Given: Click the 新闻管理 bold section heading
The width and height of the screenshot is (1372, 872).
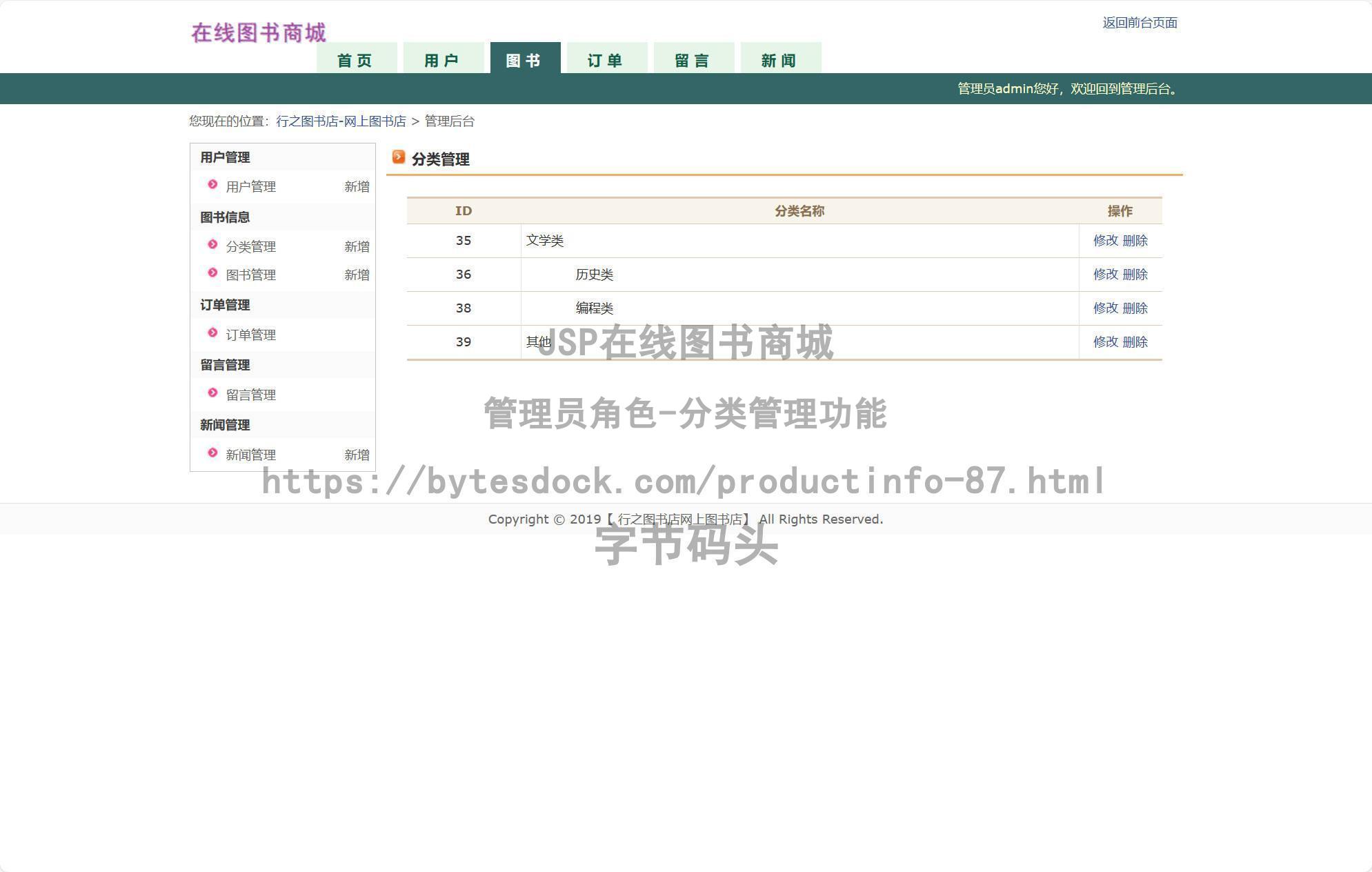Looking at the screenshot, I should click(225, 425).
